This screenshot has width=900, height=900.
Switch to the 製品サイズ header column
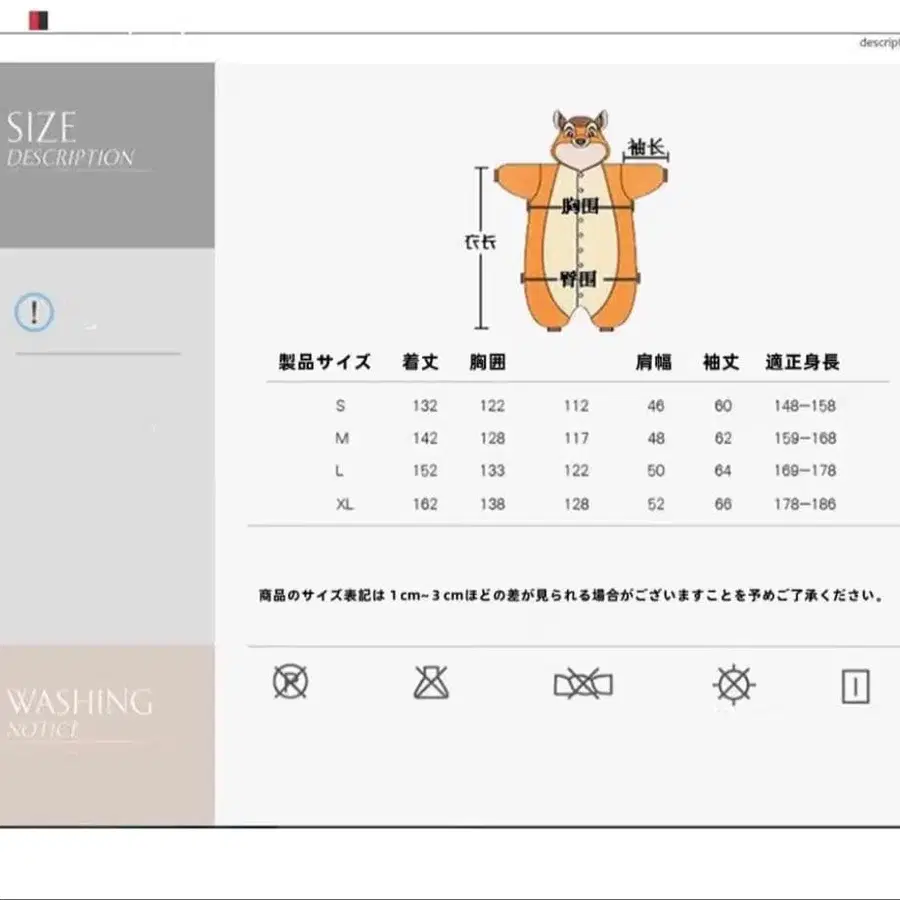click(322, 362)
